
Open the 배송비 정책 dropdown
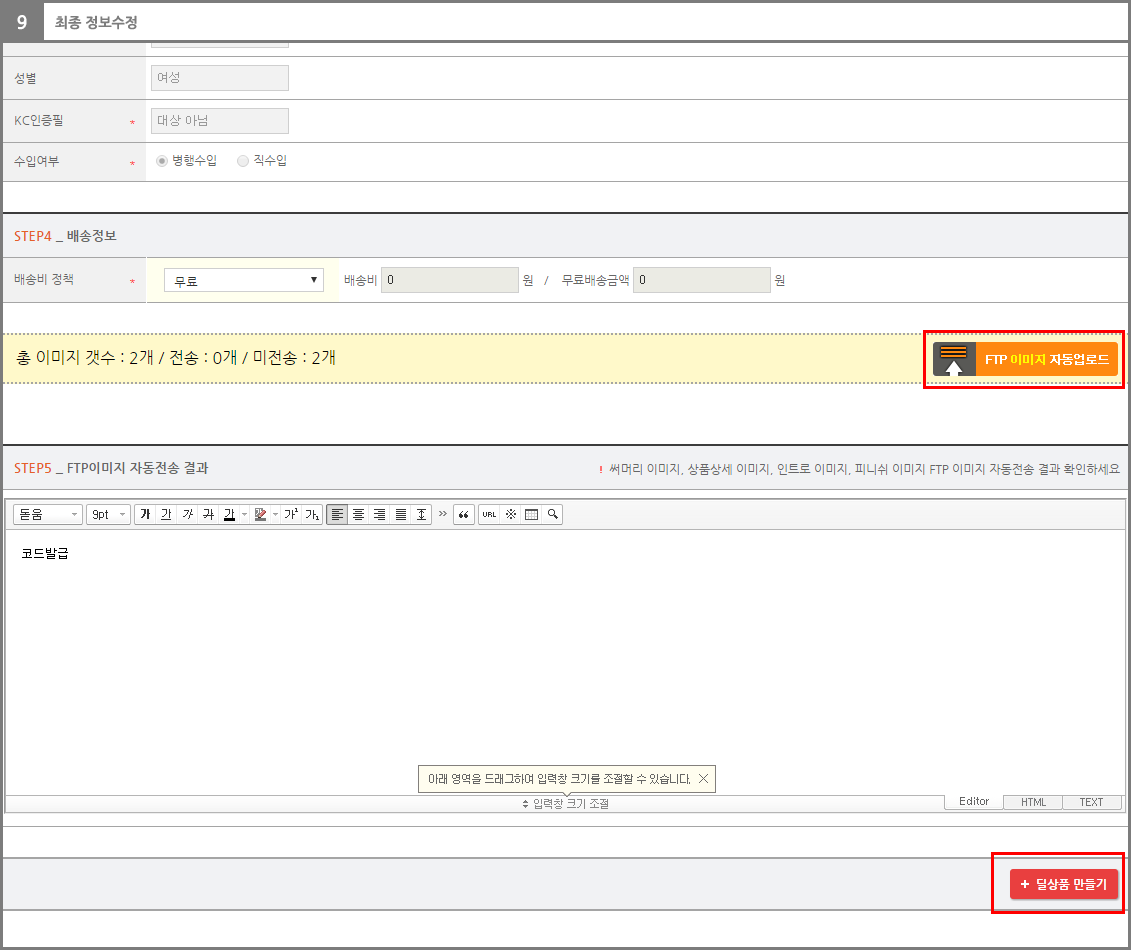click(244, 280)
